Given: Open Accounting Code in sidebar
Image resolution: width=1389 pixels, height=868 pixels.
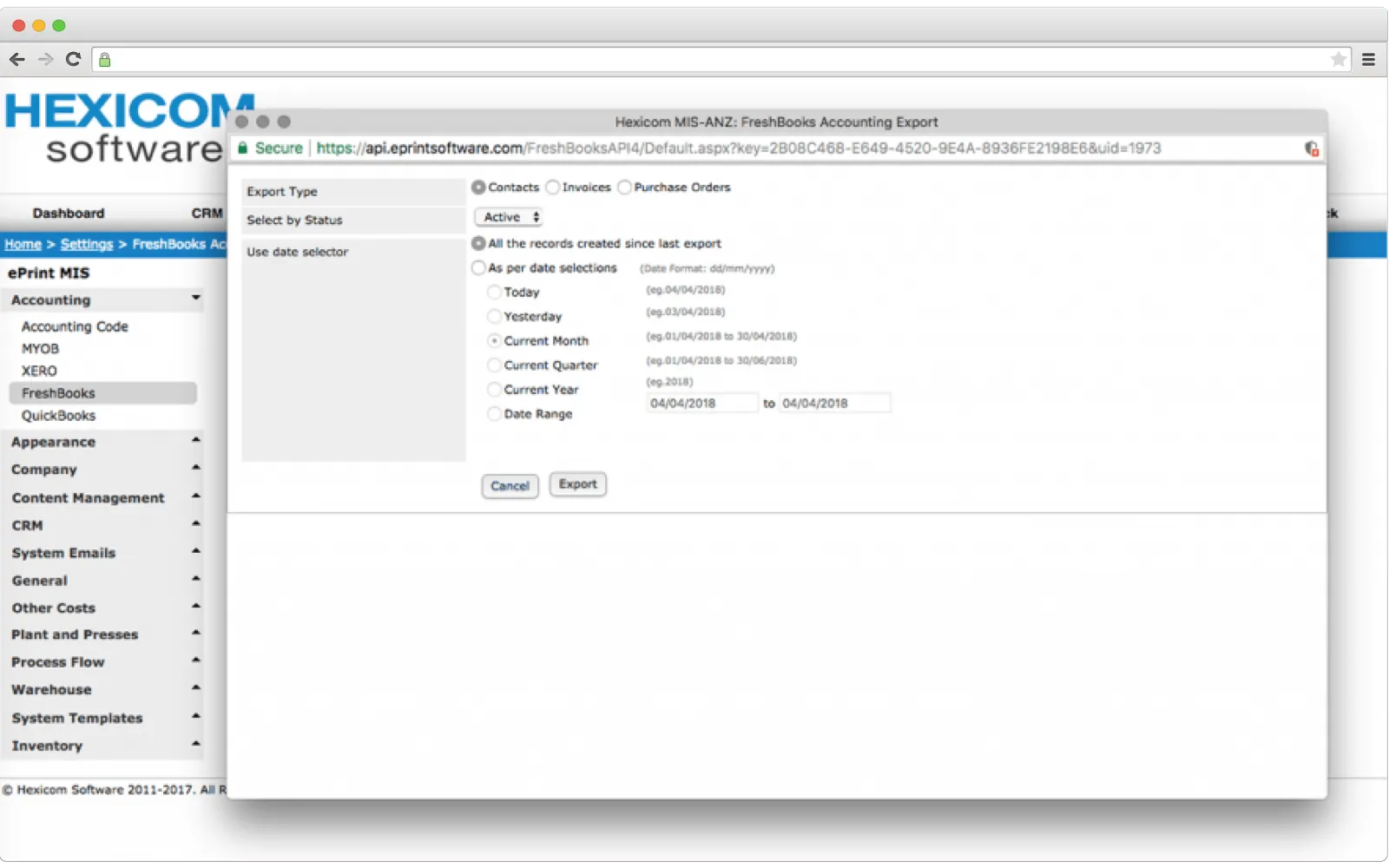Looking at the screenshot, I should point(75,326).
